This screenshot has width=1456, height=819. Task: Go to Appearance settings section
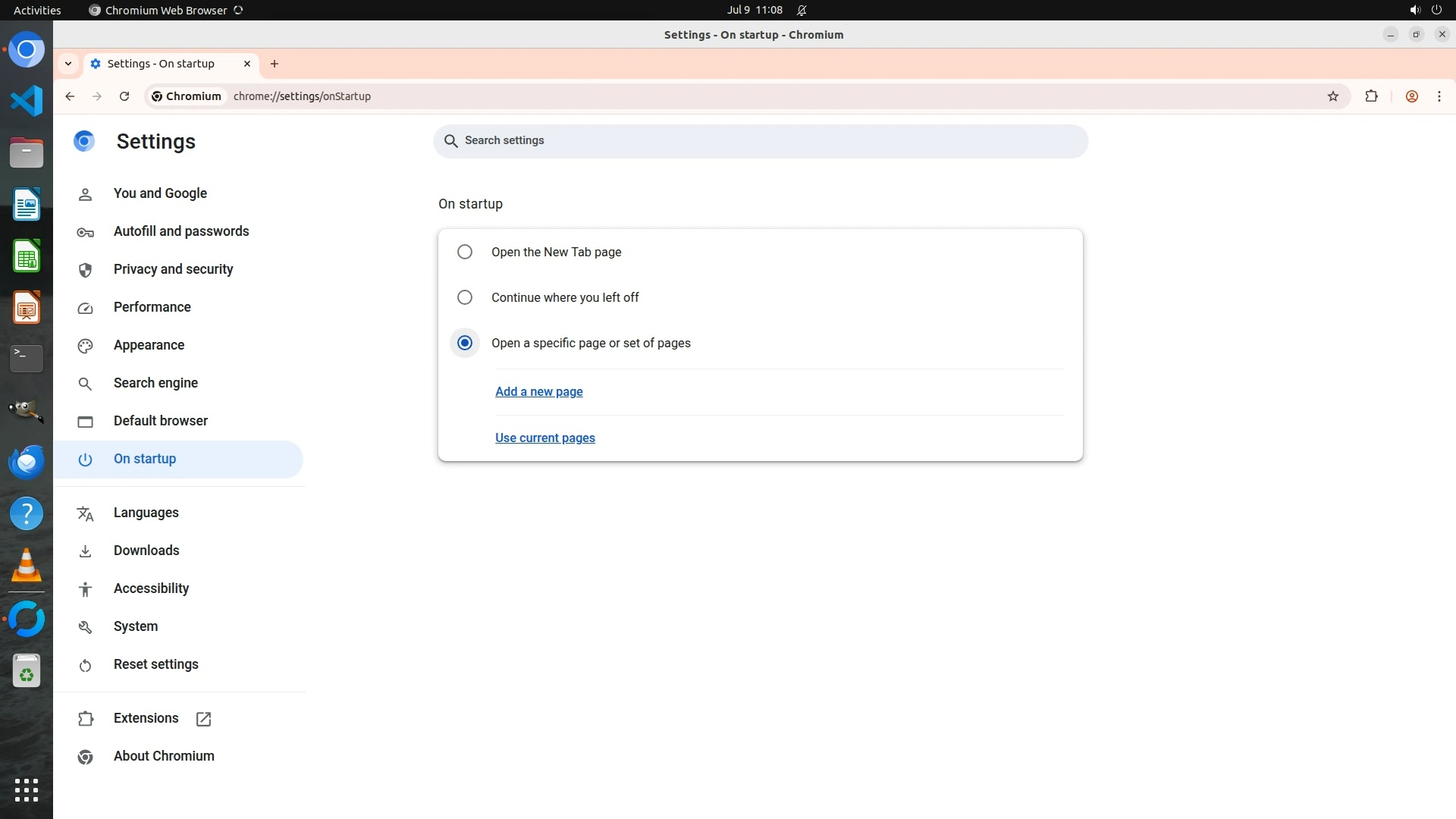coord(149,345)
